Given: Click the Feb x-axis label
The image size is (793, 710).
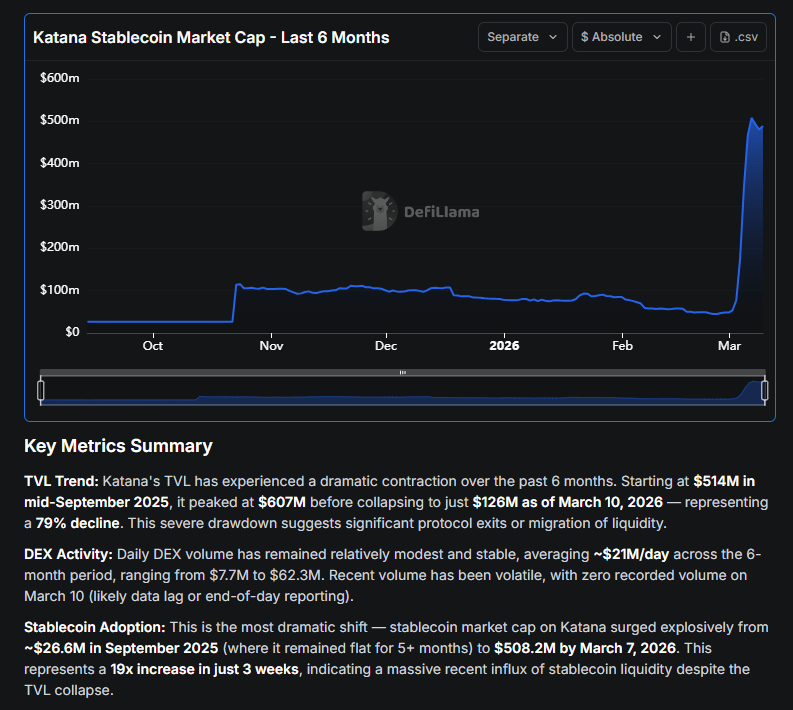Looking at the screenshot, I should [622, 346].
